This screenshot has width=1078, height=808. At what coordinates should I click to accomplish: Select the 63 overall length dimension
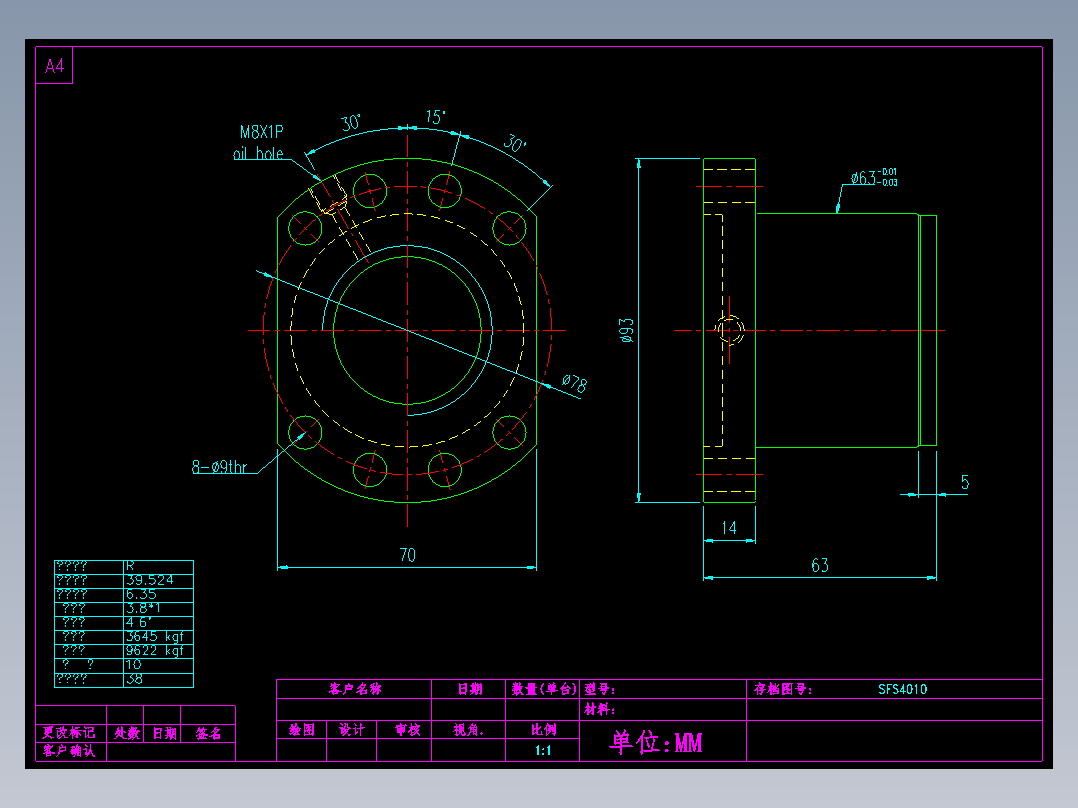[x=820, y=565]
